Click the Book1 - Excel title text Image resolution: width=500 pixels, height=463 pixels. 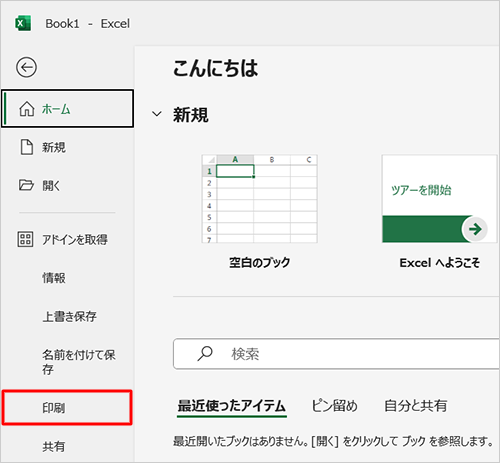[88, 24]
